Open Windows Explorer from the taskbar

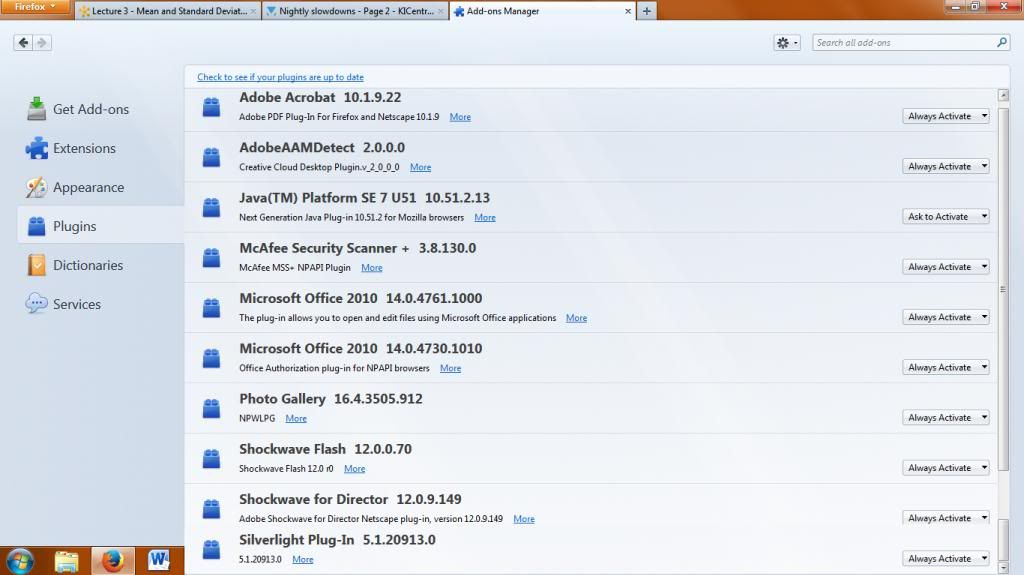pos(66,561)
